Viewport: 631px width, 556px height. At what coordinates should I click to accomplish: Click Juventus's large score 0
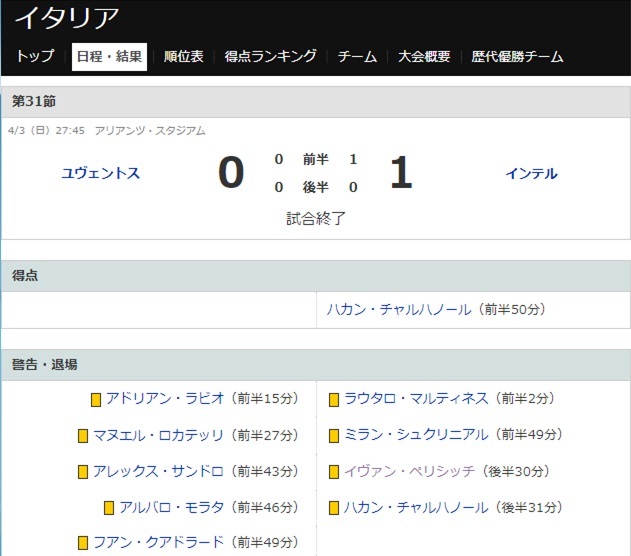pyautogui.click(x=231, y=173)
